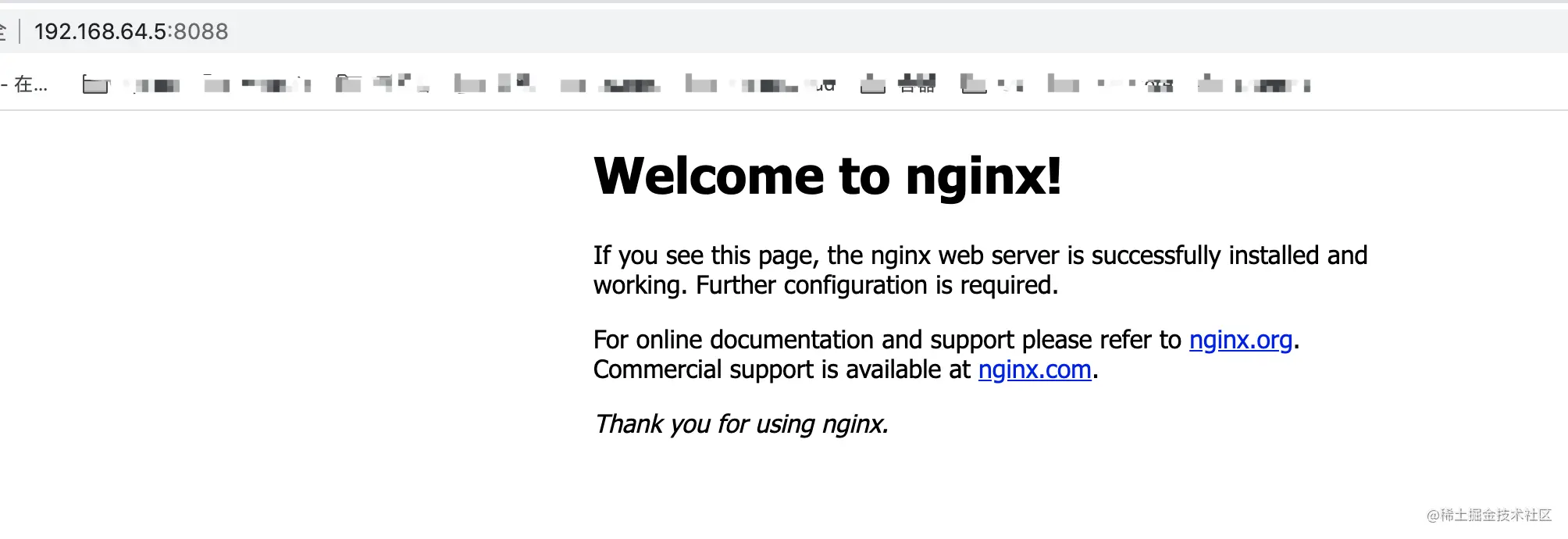Click the "Welcome to nginx!" heading
The height and width of the screenshot is (539, 1568).
pos(828,176)
